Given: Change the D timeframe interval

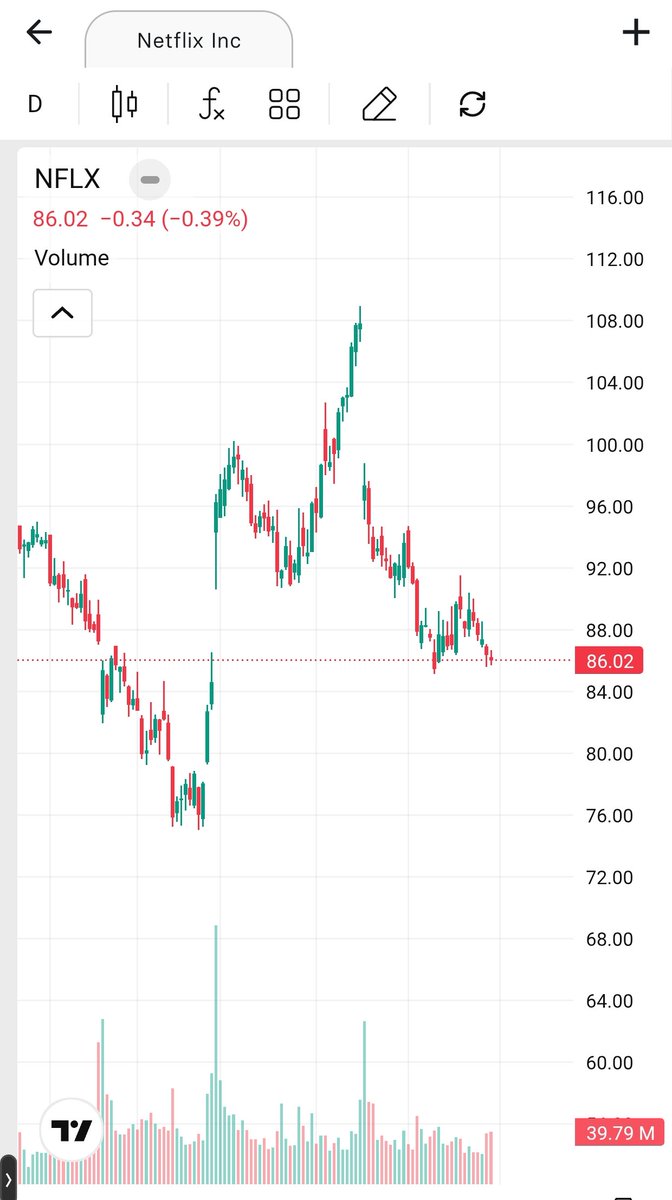Looking at the screenshot, I should [x=35, y=104].
